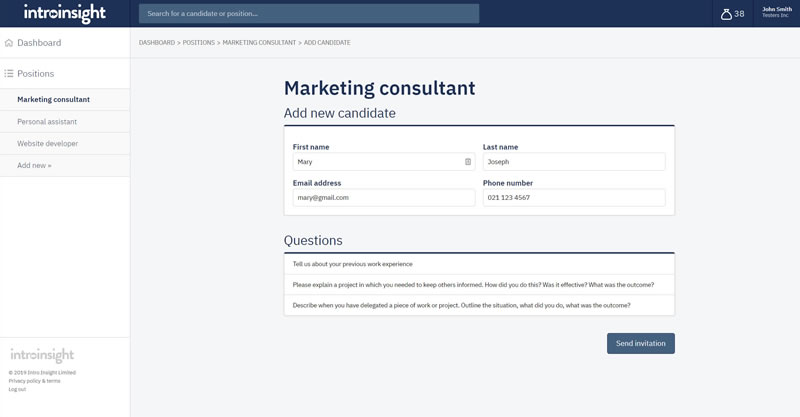The image size is (800, 417).
Task: Open the John Smith account menu
Action: click(777, 12)
